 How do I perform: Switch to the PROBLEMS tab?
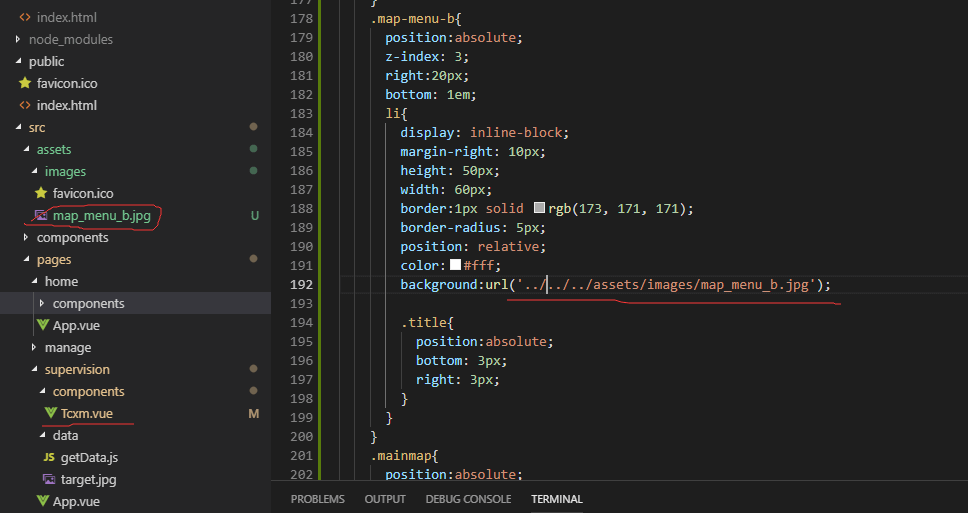pyautogui.click(x=317, y=499)
